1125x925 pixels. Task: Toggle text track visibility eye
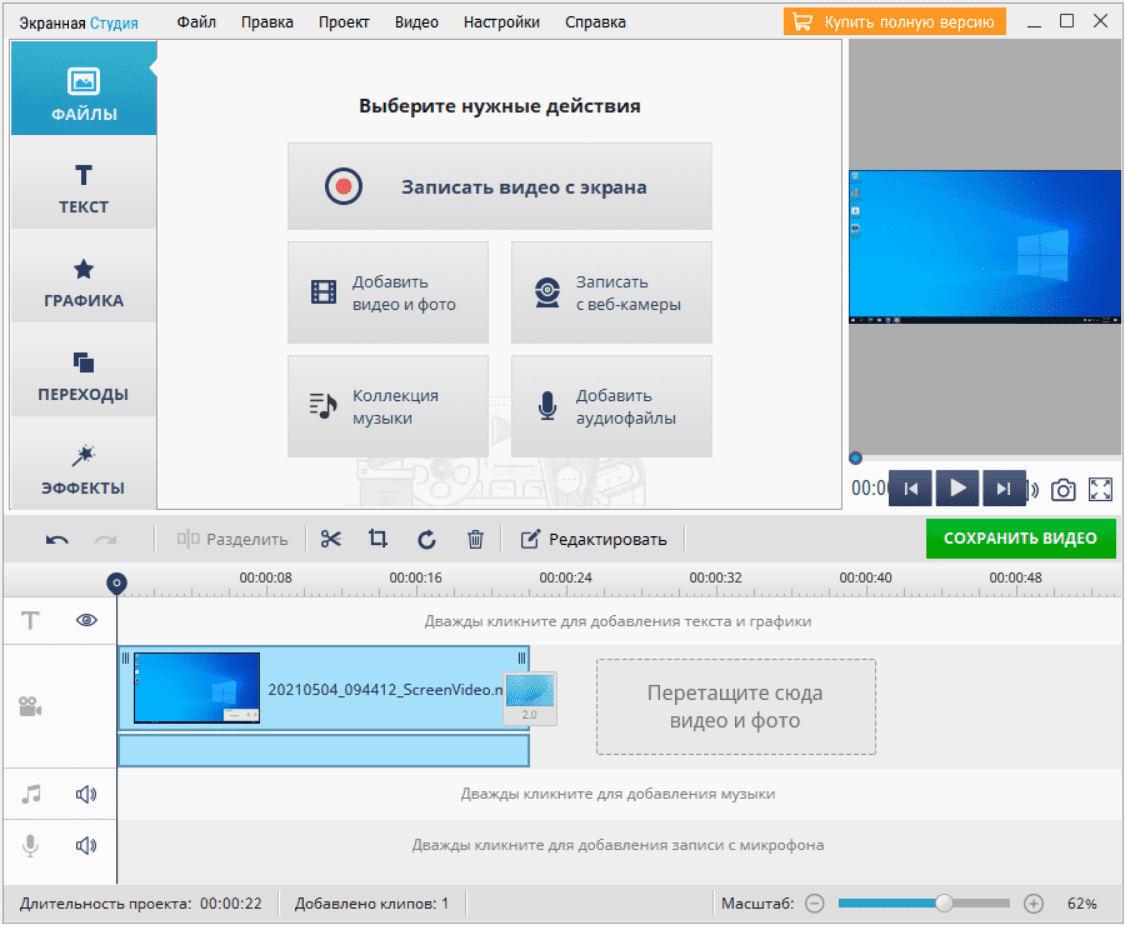[87, 620]
